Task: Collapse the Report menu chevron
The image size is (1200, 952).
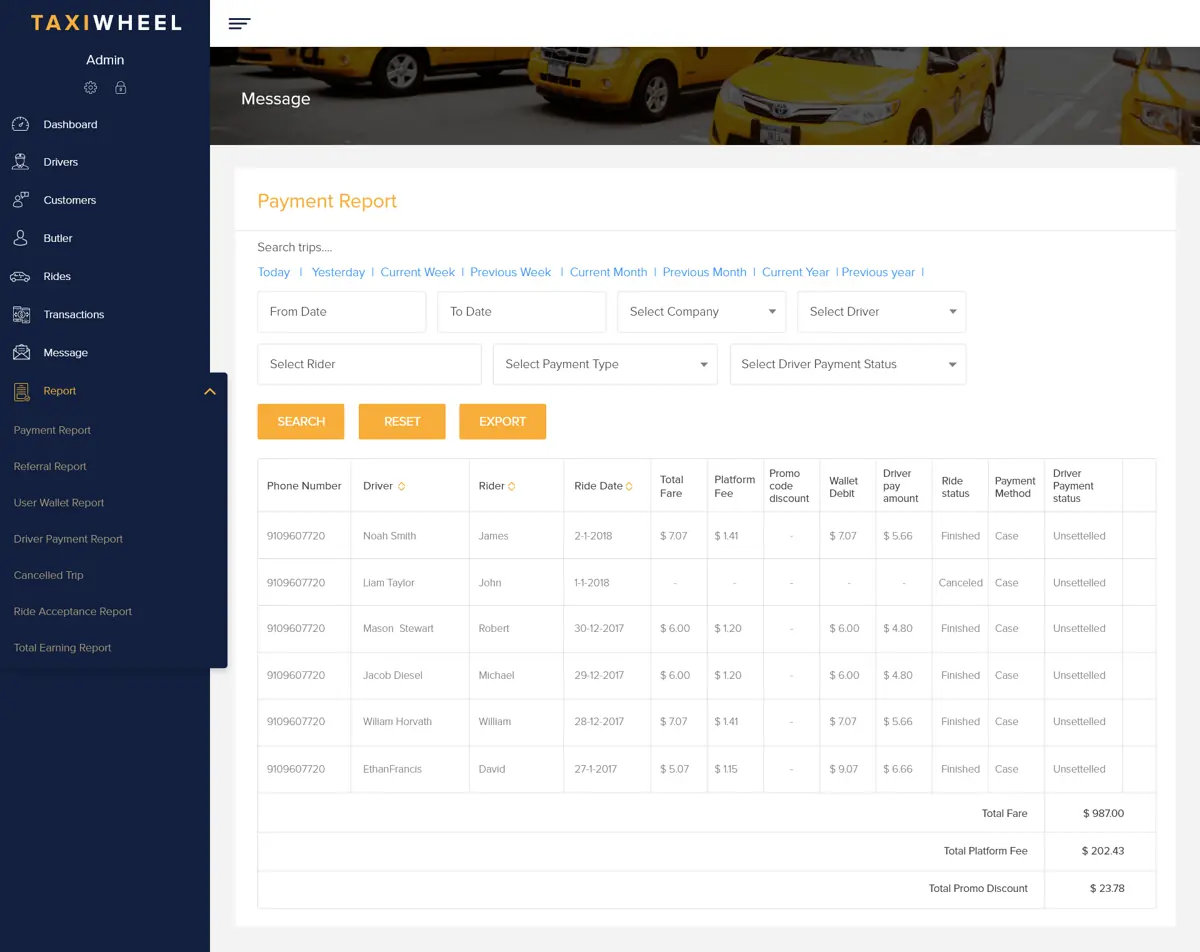Action: 210,391
